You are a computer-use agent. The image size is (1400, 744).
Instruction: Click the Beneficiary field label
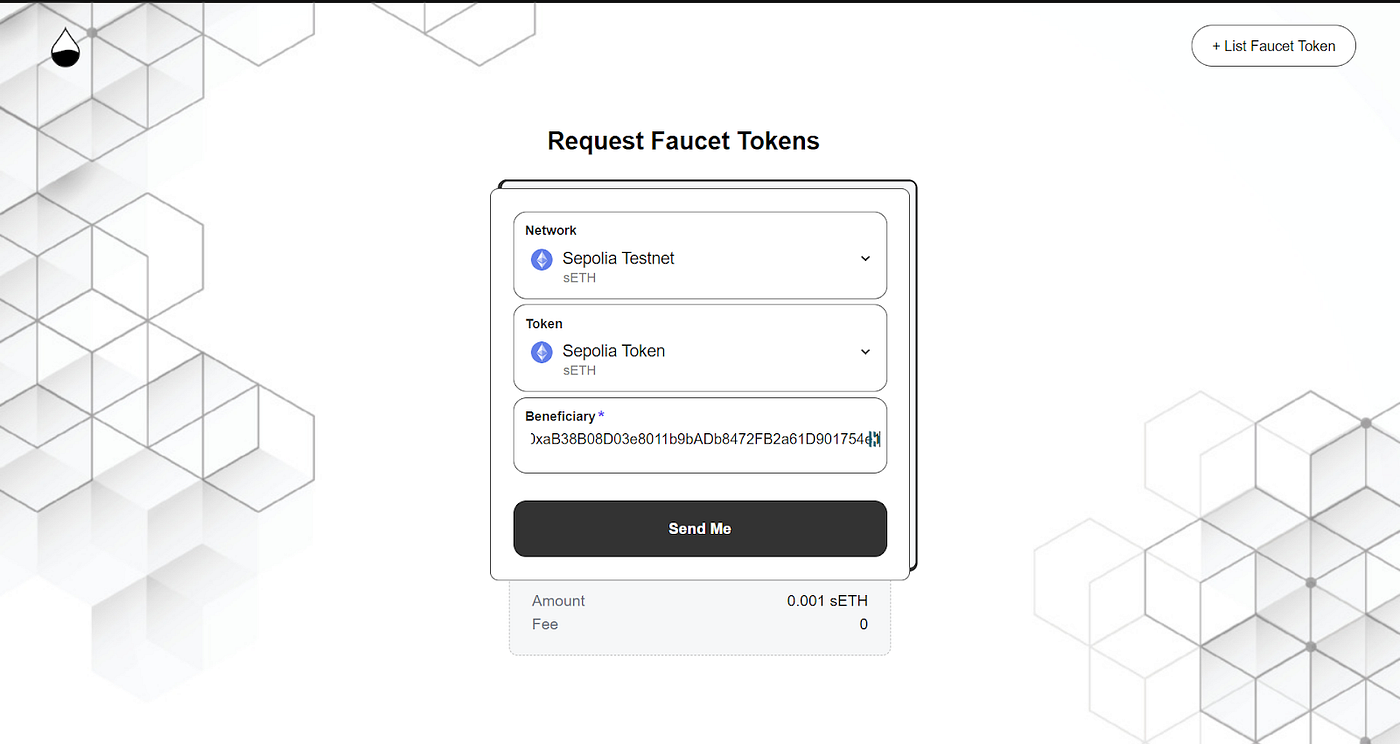pos(562,416)
